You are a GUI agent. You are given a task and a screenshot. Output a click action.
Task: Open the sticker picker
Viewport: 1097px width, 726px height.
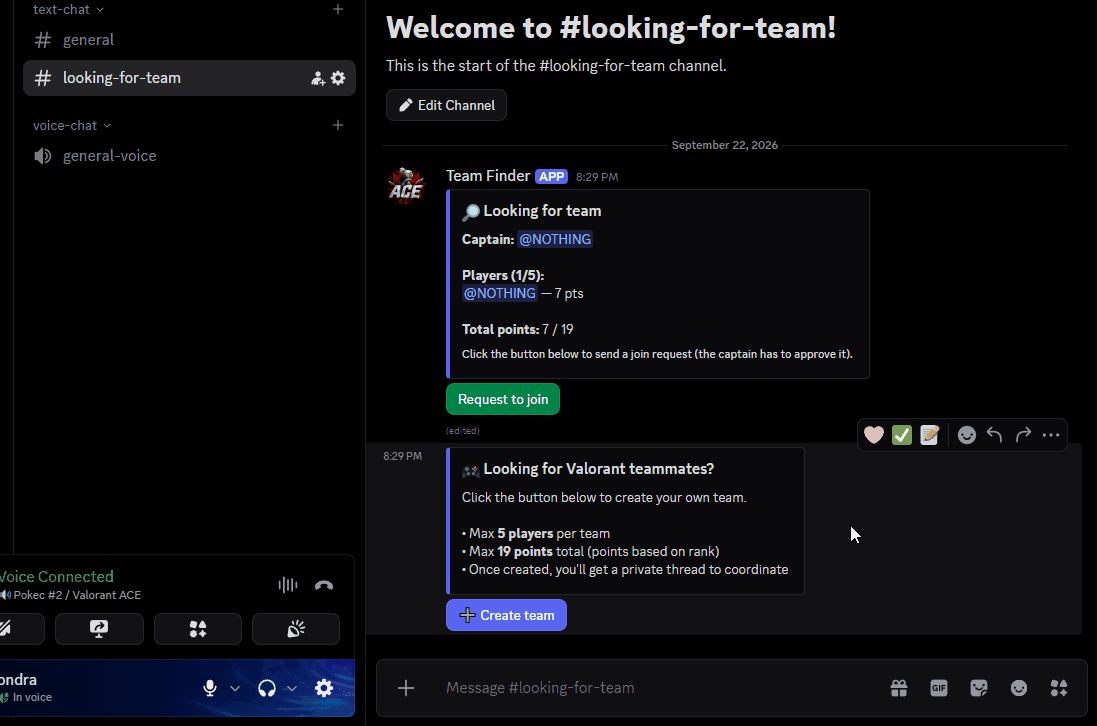coord(979,688)
